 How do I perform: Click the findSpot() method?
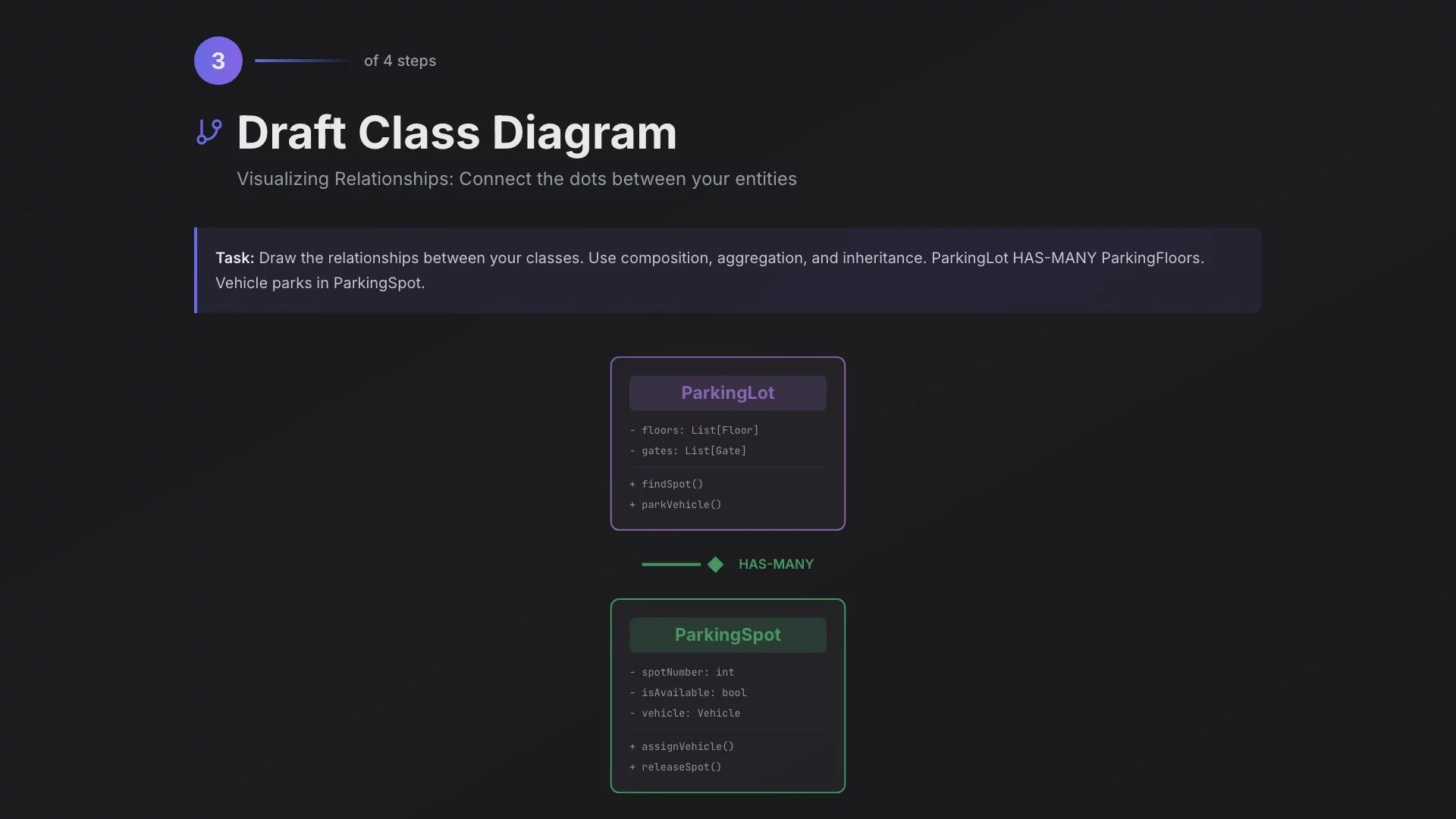(672, 484)
